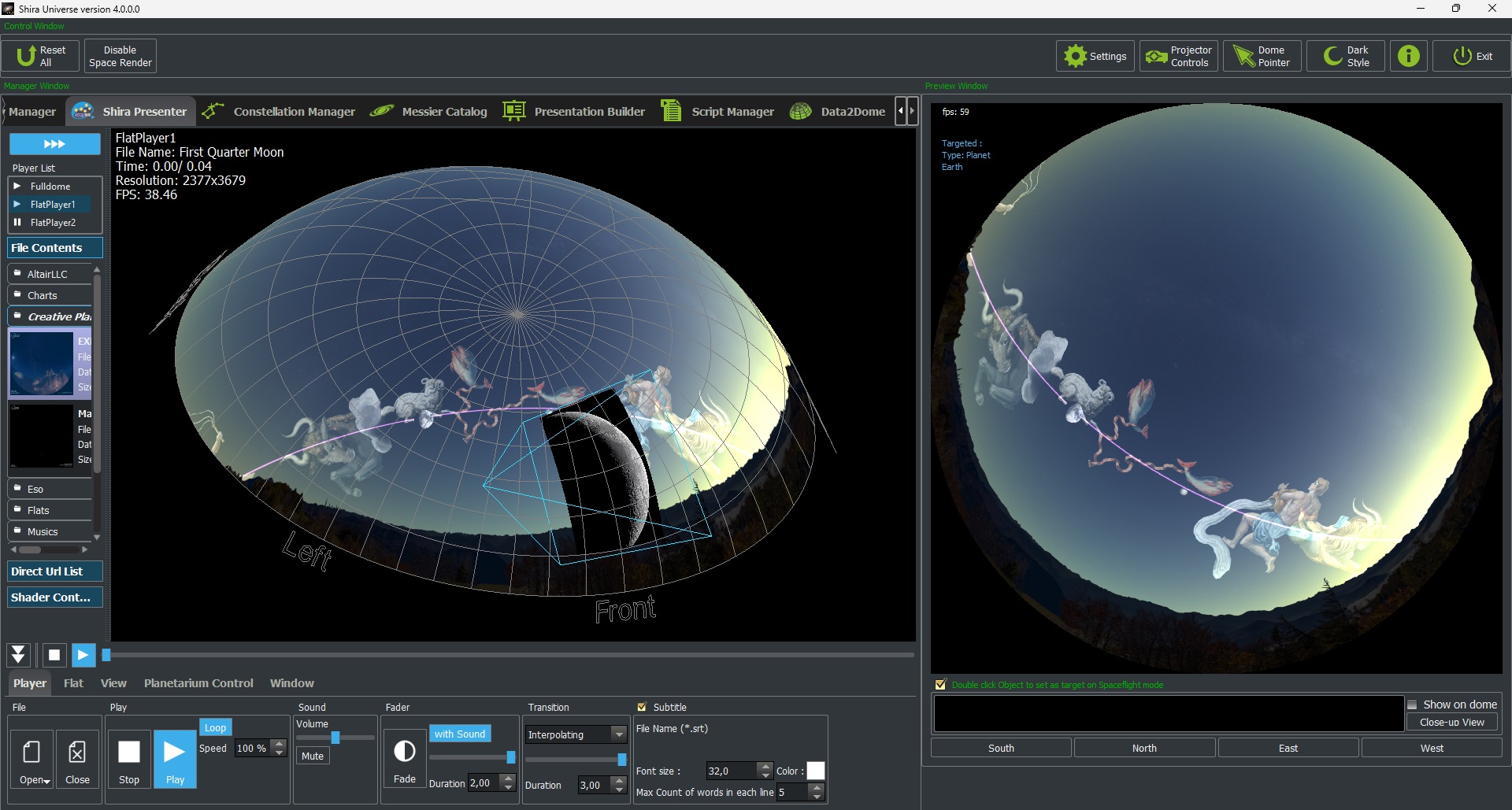Click the small stop icon beside timeline
This screenshot has height=810, width=1512.
[54, 655]
